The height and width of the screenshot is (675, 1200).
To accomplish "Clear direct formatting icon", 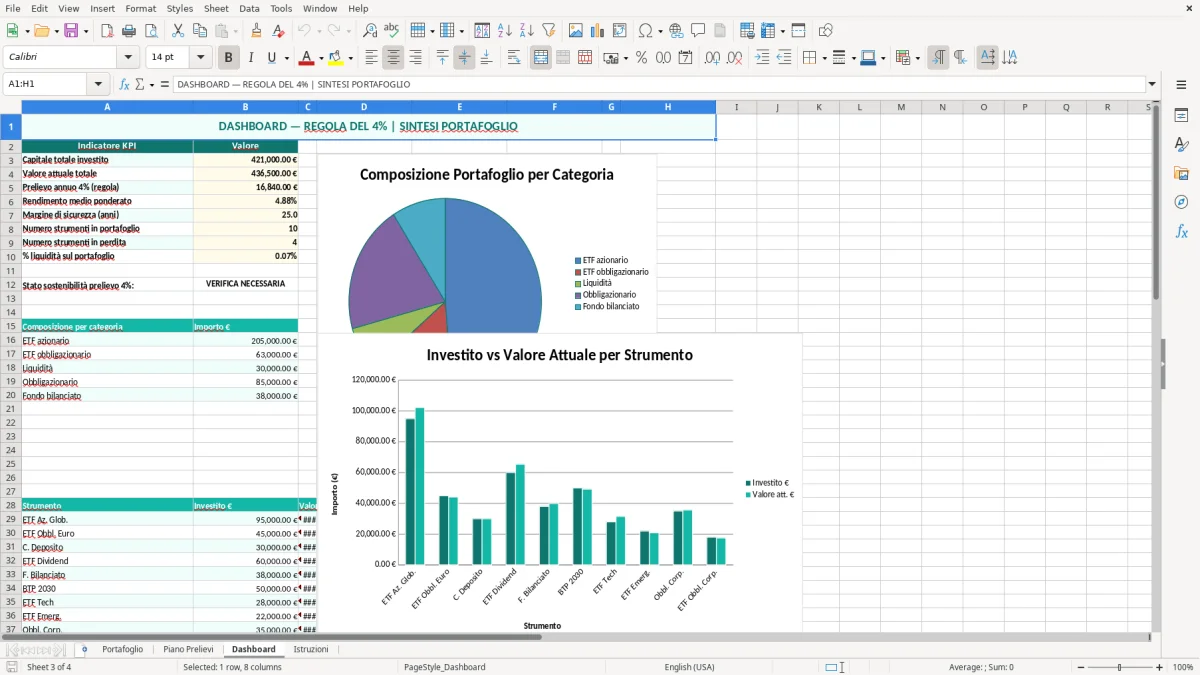I will [278, 31].
